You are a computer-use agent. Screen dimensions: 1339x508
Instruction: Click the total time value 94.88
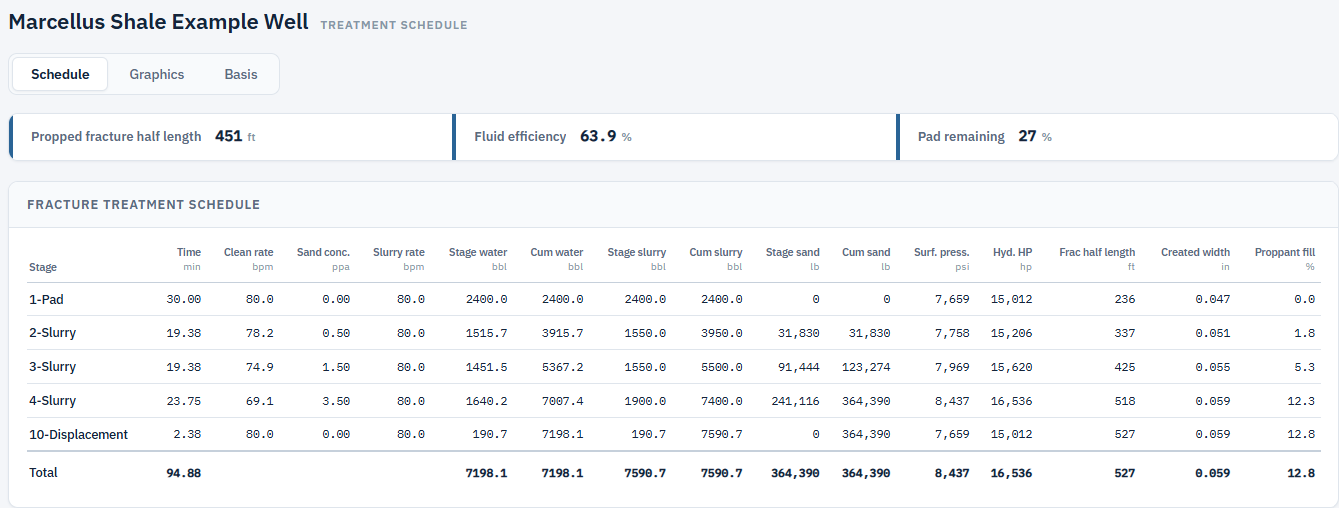184,472
